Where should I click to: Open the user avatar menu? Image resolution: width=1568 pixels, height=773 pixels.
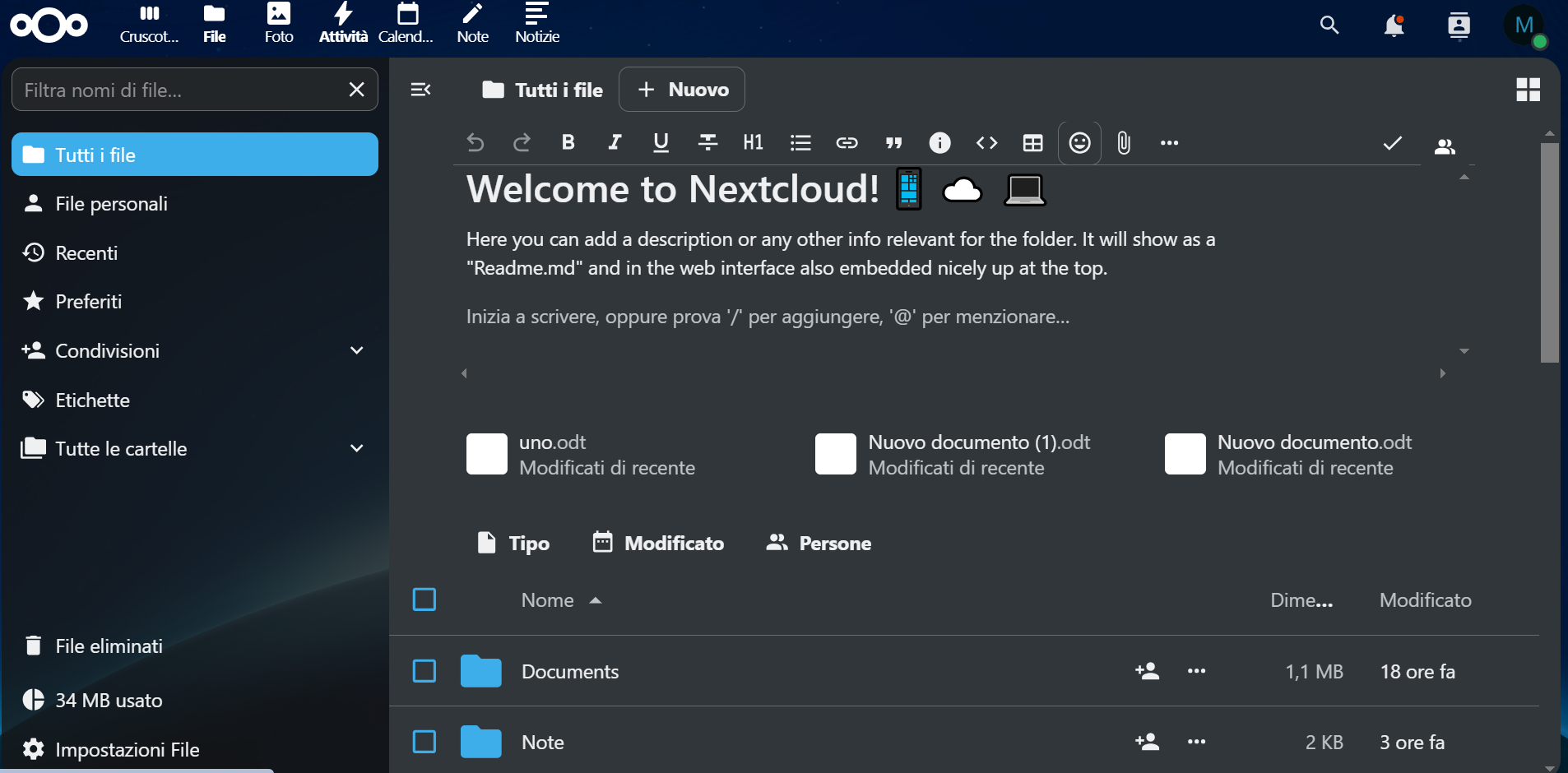(1524, 26)
